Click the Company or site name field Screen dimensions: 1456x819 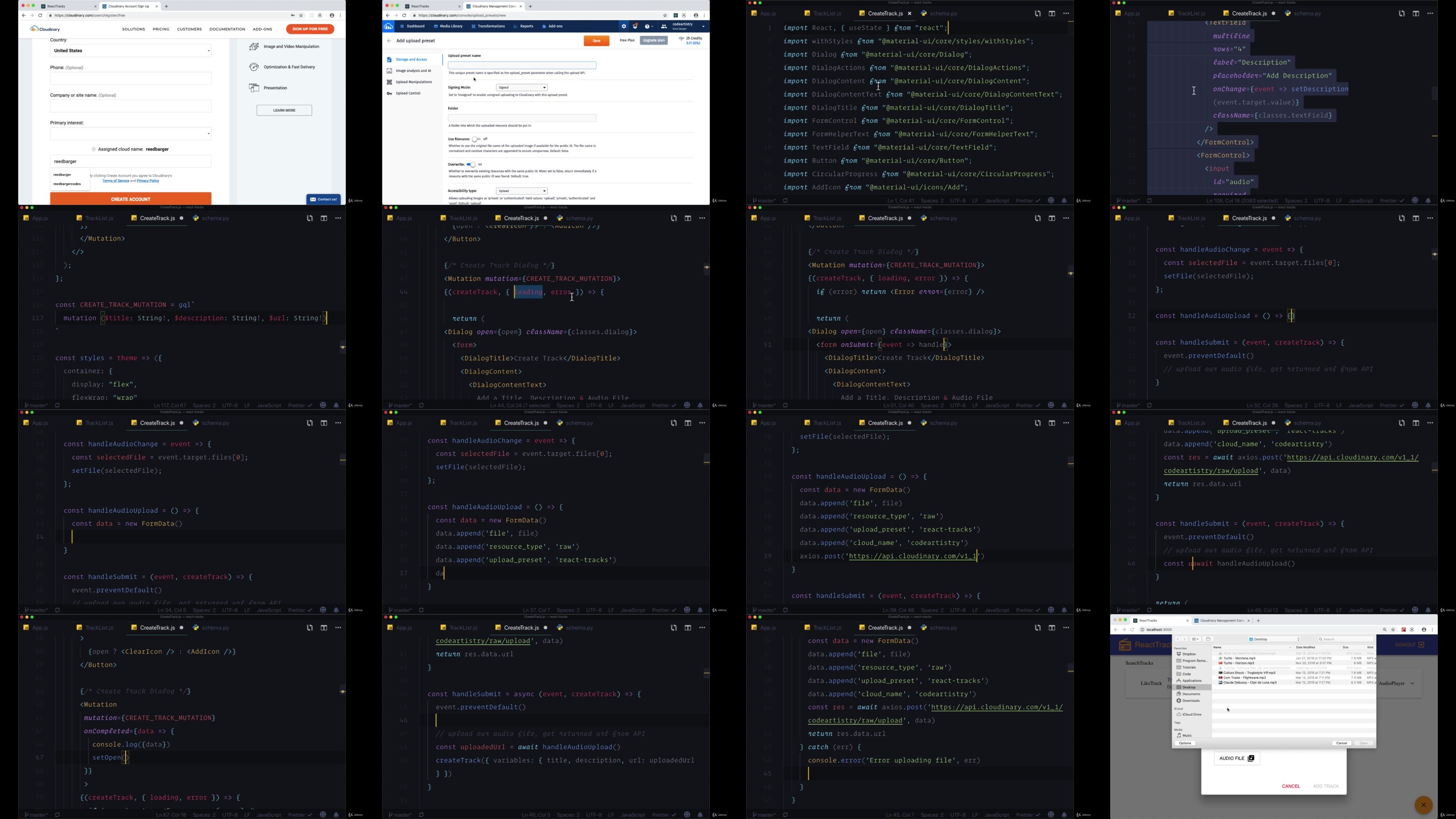[131, 106]
